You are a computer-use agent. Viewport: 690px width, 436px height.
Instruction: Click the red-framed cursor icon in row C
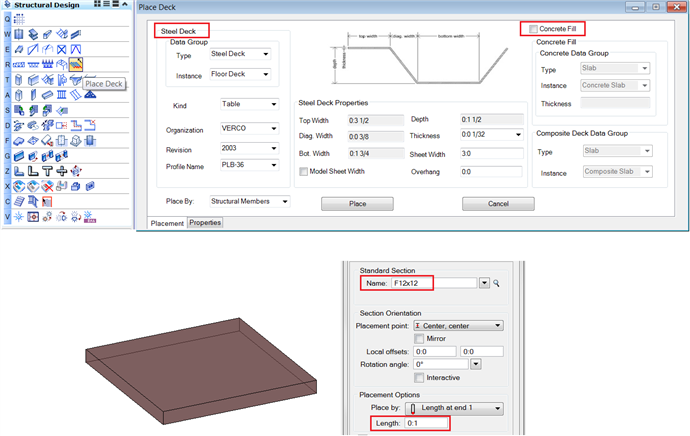pyautogui.click(x=47, y=202)
